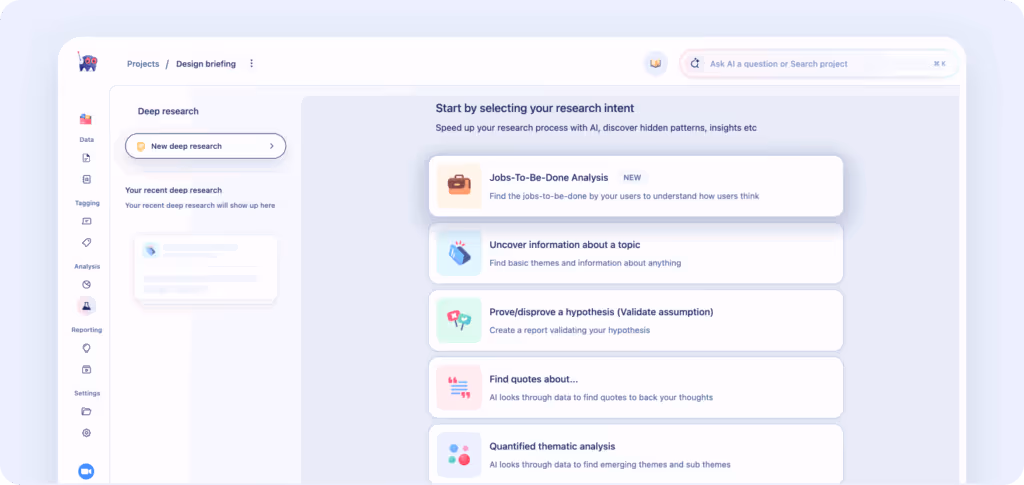Click the quotation marks icon on quotes card
Viewport: 1024px width, 485px height.
click(x=459, y=388)
